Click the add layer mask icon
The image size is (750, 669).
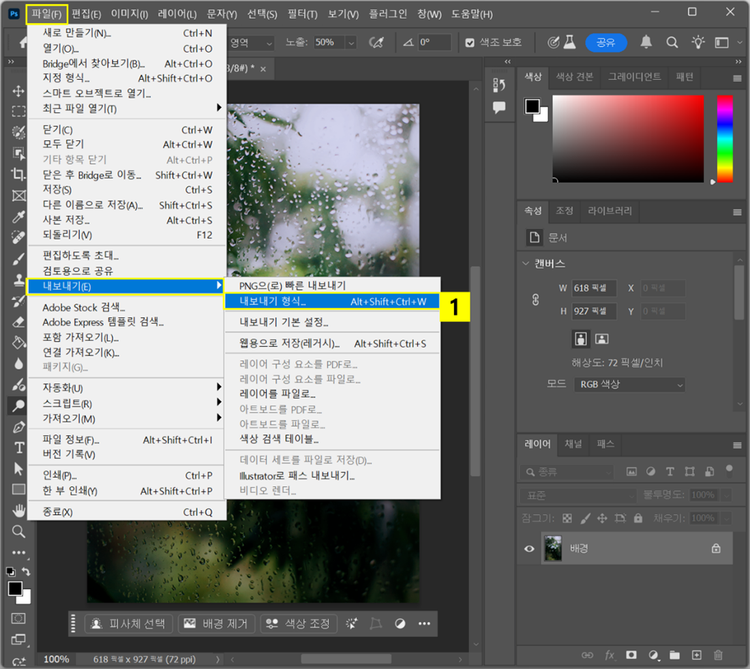(631, 655)
